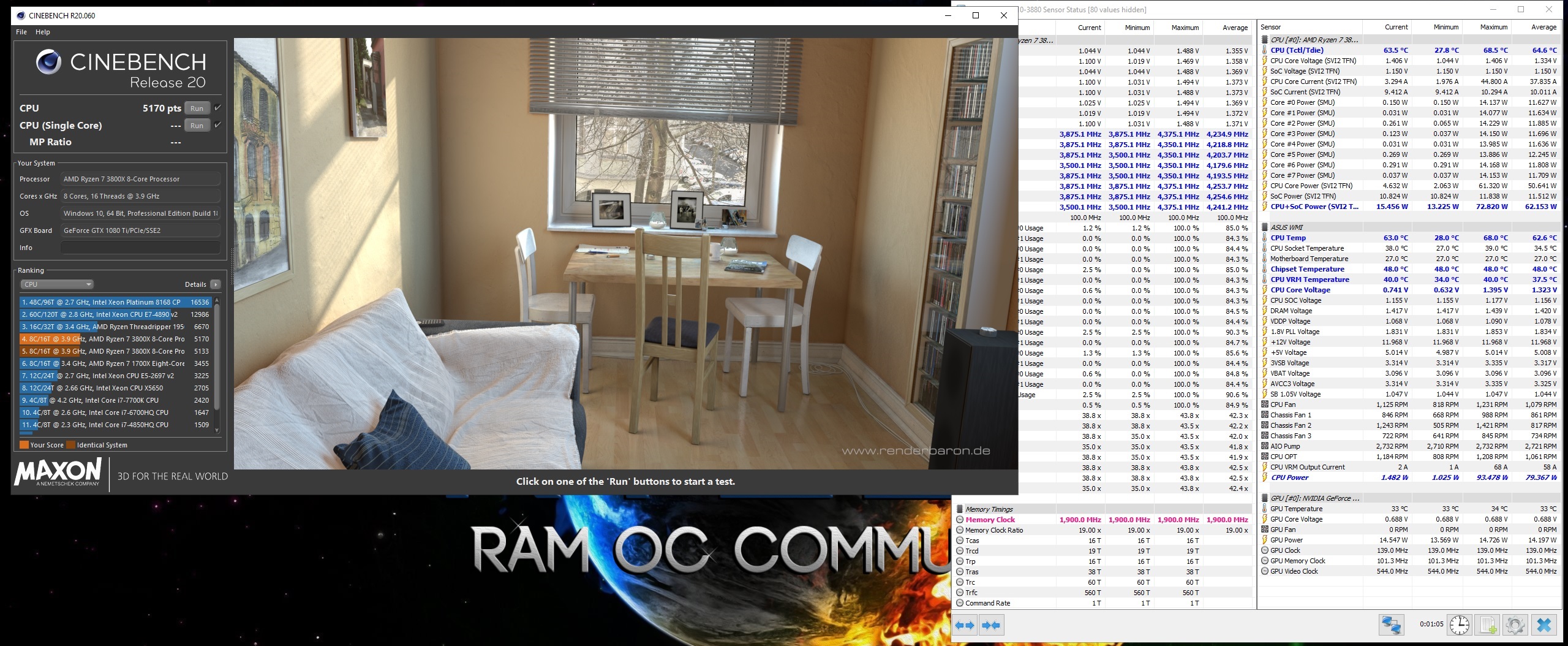Click into the Info input field
The width and height of the screenshot is (1568, 646).
[x=140, y=248]
